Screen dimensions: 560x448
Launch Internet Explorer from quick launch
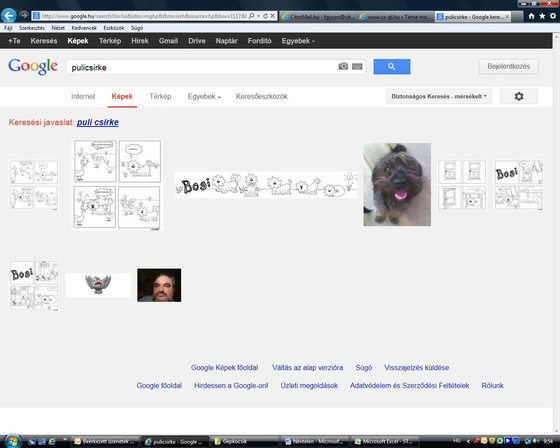click(52, 442)
